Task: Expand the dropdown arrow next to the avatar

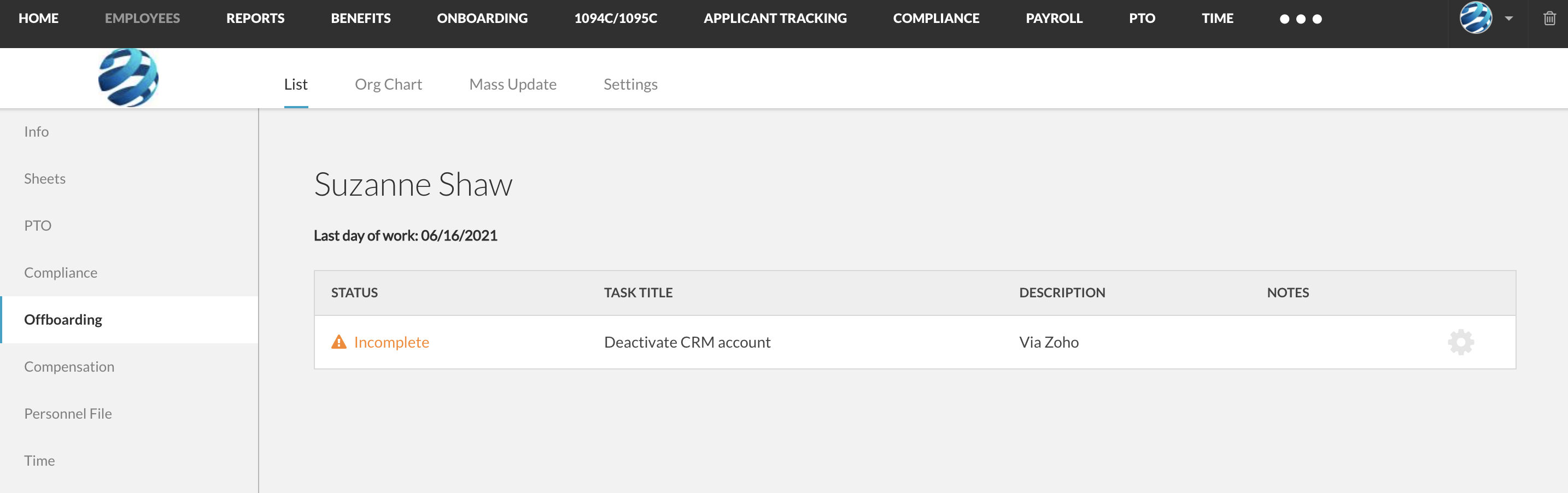Action: click(1508, 18)
